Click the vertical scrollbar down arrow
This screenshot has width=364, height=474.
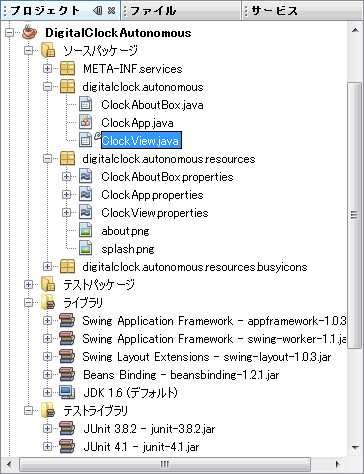click(355, 448)
